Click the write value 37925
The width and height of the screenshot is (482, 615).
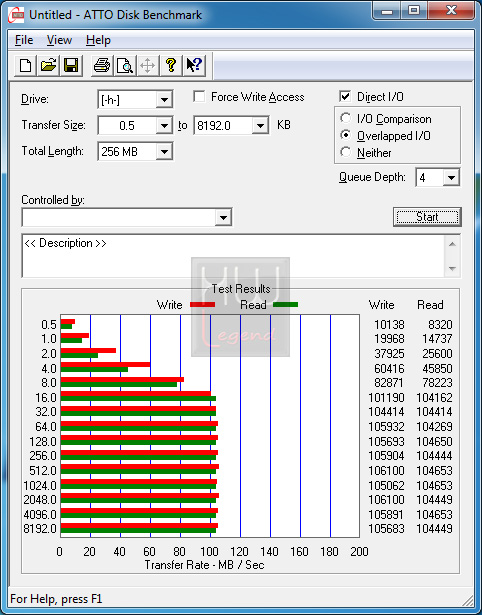point(389,353)
